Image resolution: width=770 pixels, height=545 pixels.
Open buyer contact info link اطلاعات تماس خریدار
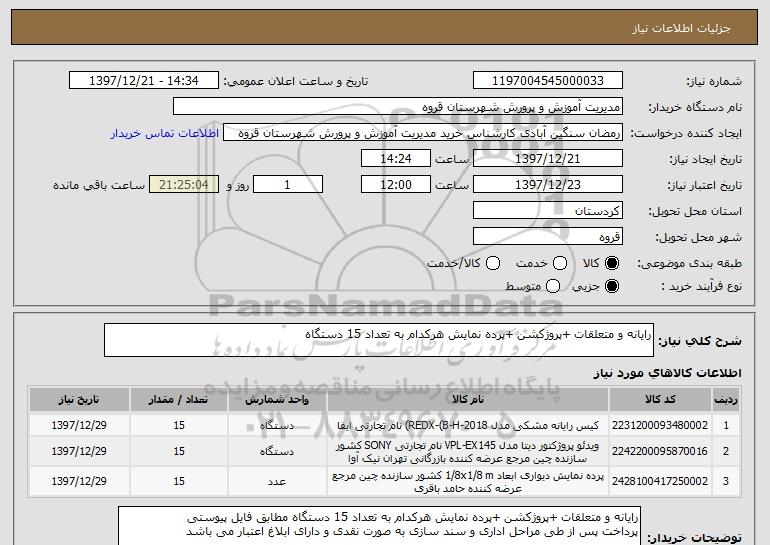tap(165, 133)
